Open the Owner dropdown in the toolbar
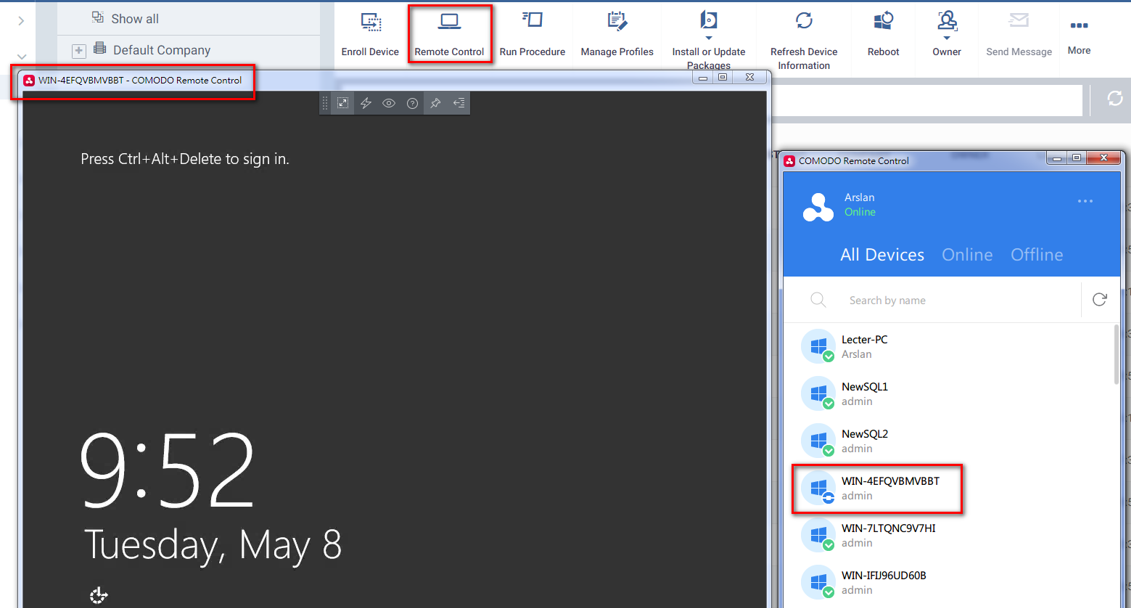Screen dimensions: 1131x608 point(946,34)
